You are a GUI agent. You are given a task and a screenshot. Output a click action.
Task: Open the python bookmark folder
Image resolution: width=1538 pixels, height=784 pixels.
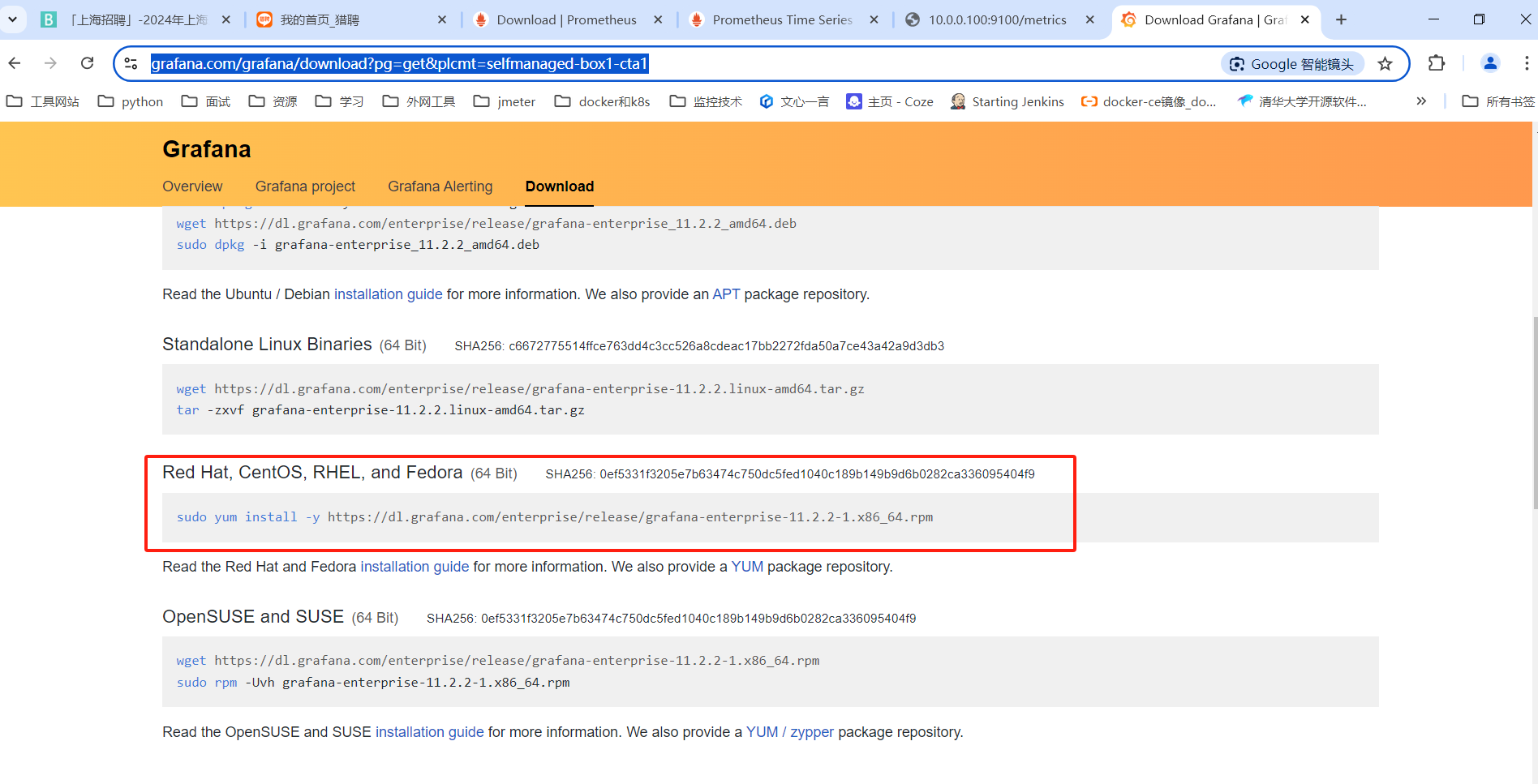[x=131, y=101]
